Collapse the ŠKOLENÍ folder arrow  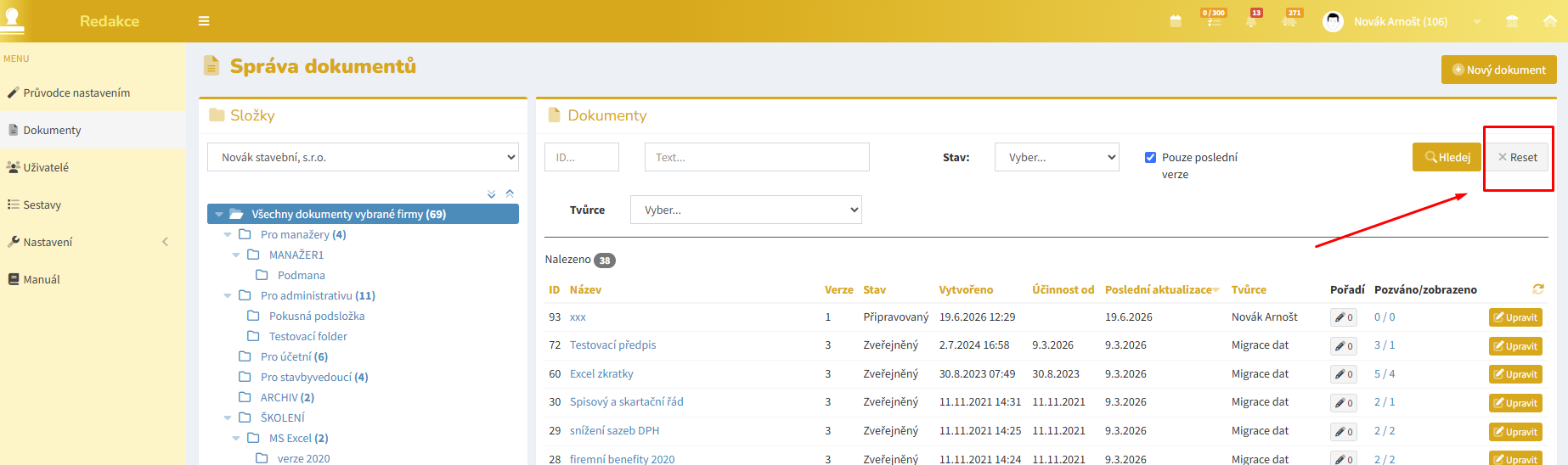pyautogui.click(x=228, y=418)
